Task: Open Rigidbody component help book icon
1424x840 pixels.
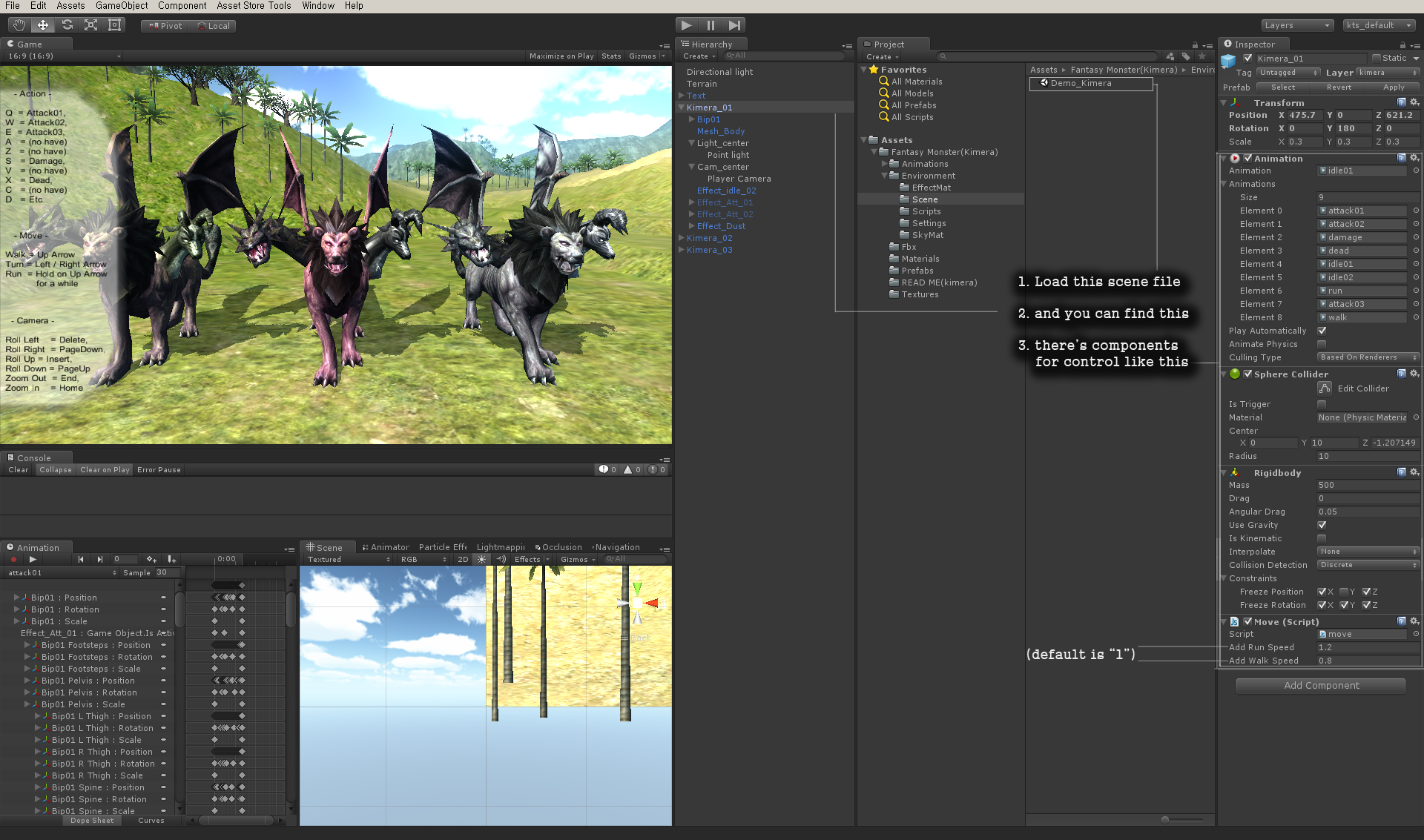Action: pyautogui.click(x=1402, y=472)
